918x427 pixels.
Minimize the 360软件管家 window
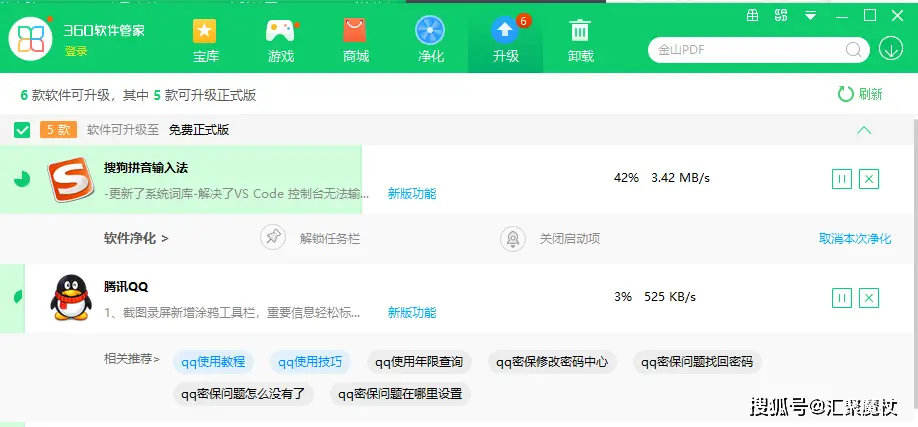tap(842, 15)
